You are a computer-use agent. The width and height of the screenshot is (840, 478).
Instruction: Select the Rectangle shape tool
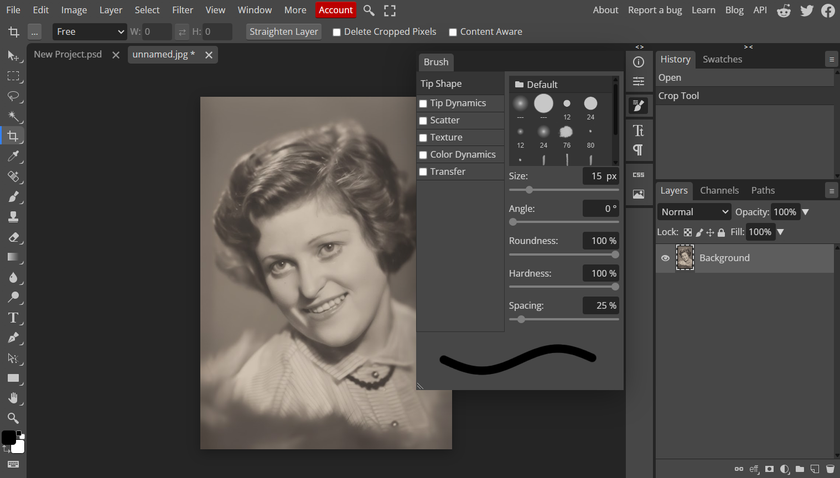point(13,378)
